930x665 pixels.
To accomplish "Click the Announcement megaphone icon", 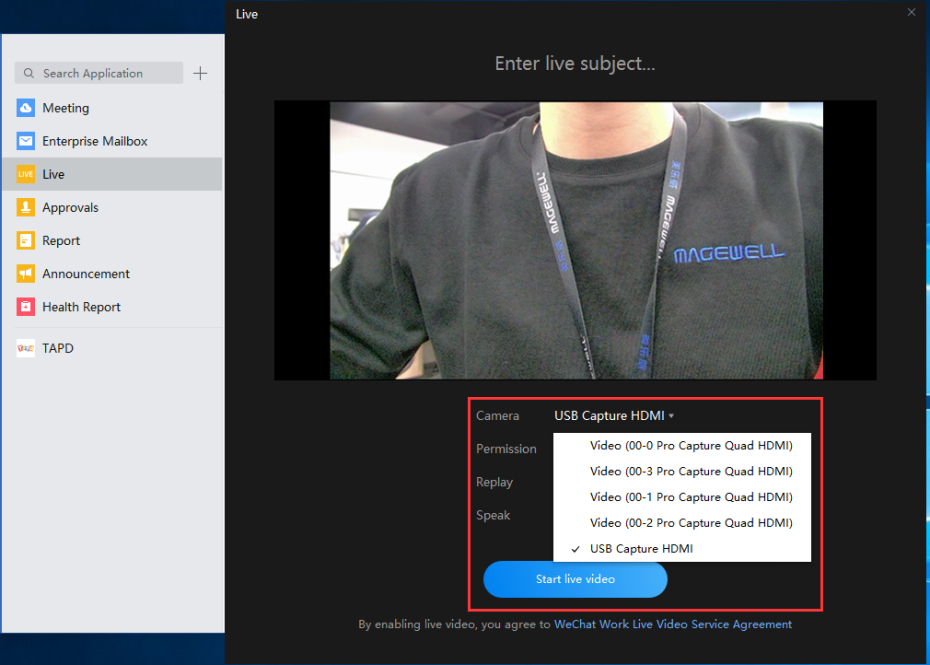I will (x=26, y=274).
